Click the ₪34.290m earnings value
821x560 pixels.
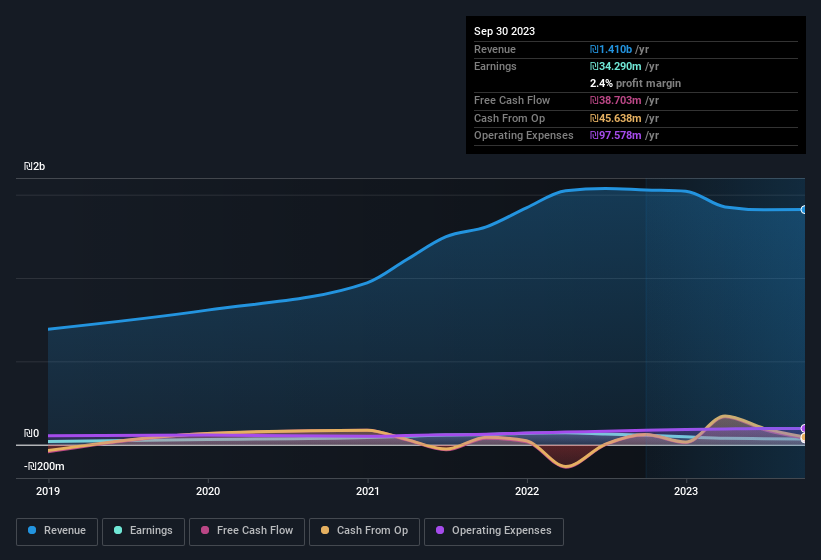615,66
